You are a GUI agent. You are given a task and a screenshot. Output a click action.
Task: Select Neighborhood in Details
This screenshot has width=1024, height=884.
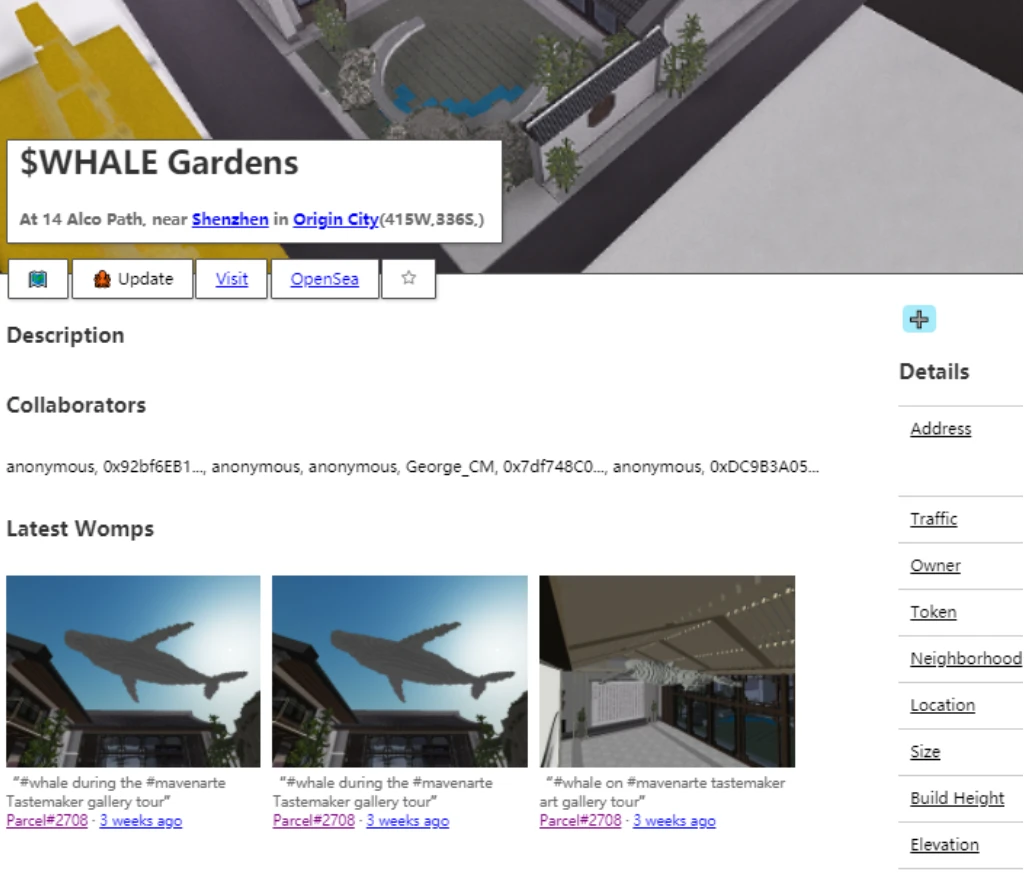tap(966, 658)
